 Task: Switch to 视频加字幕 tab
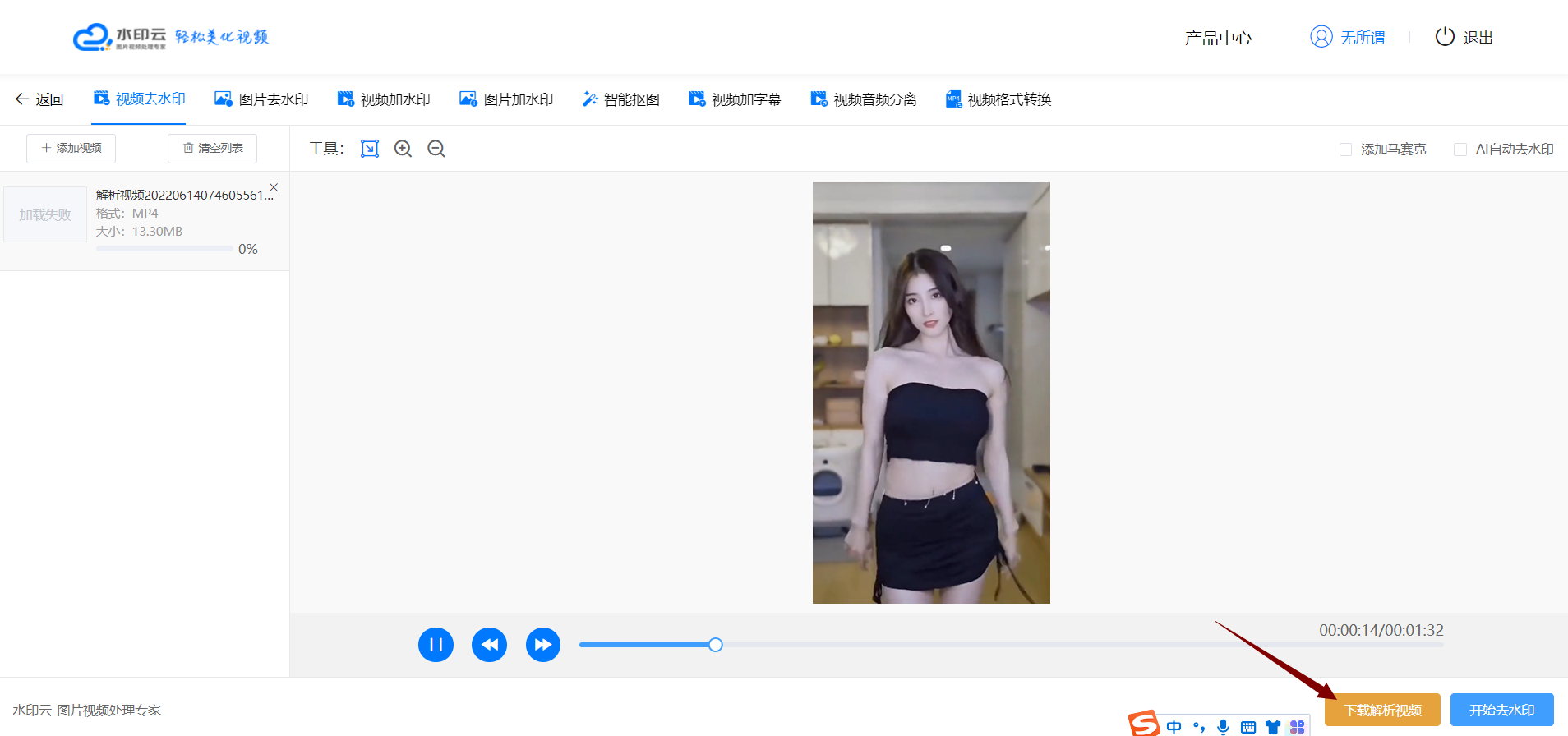735,99
